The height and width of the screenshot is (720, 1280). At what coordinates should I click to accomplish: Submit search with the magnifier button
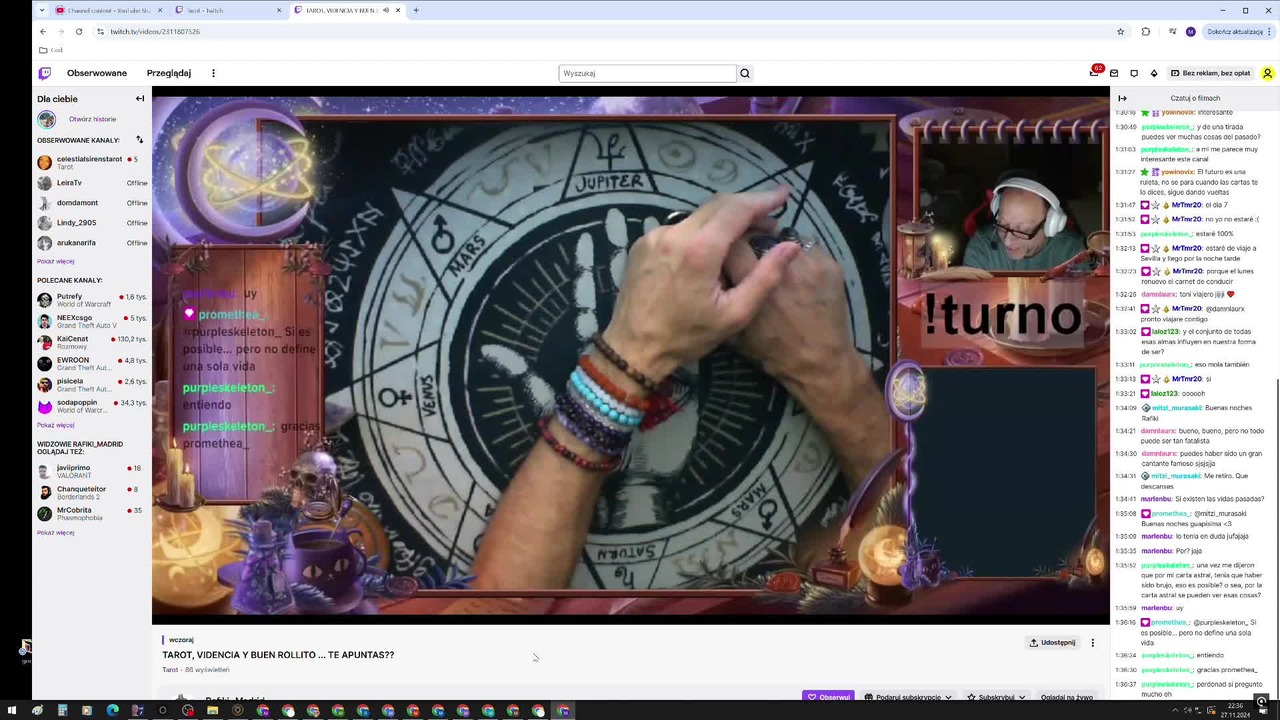tap(745, 73)
